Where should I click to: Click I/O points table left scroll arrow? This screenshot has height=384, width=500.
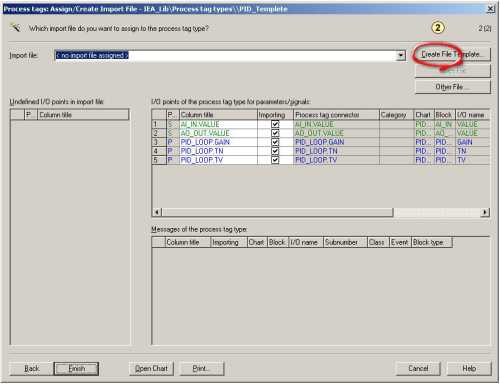click(x=157, y=212)
